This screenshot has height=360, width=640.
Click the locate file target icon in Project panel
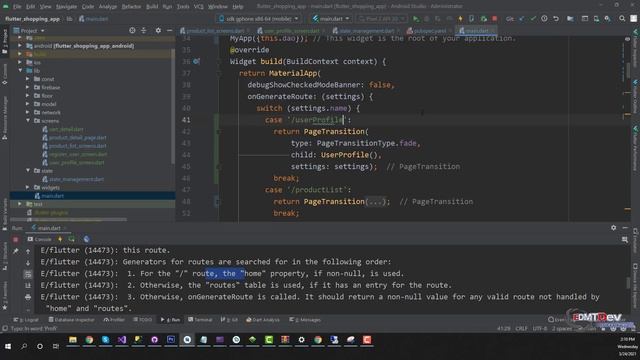(132, 31)
